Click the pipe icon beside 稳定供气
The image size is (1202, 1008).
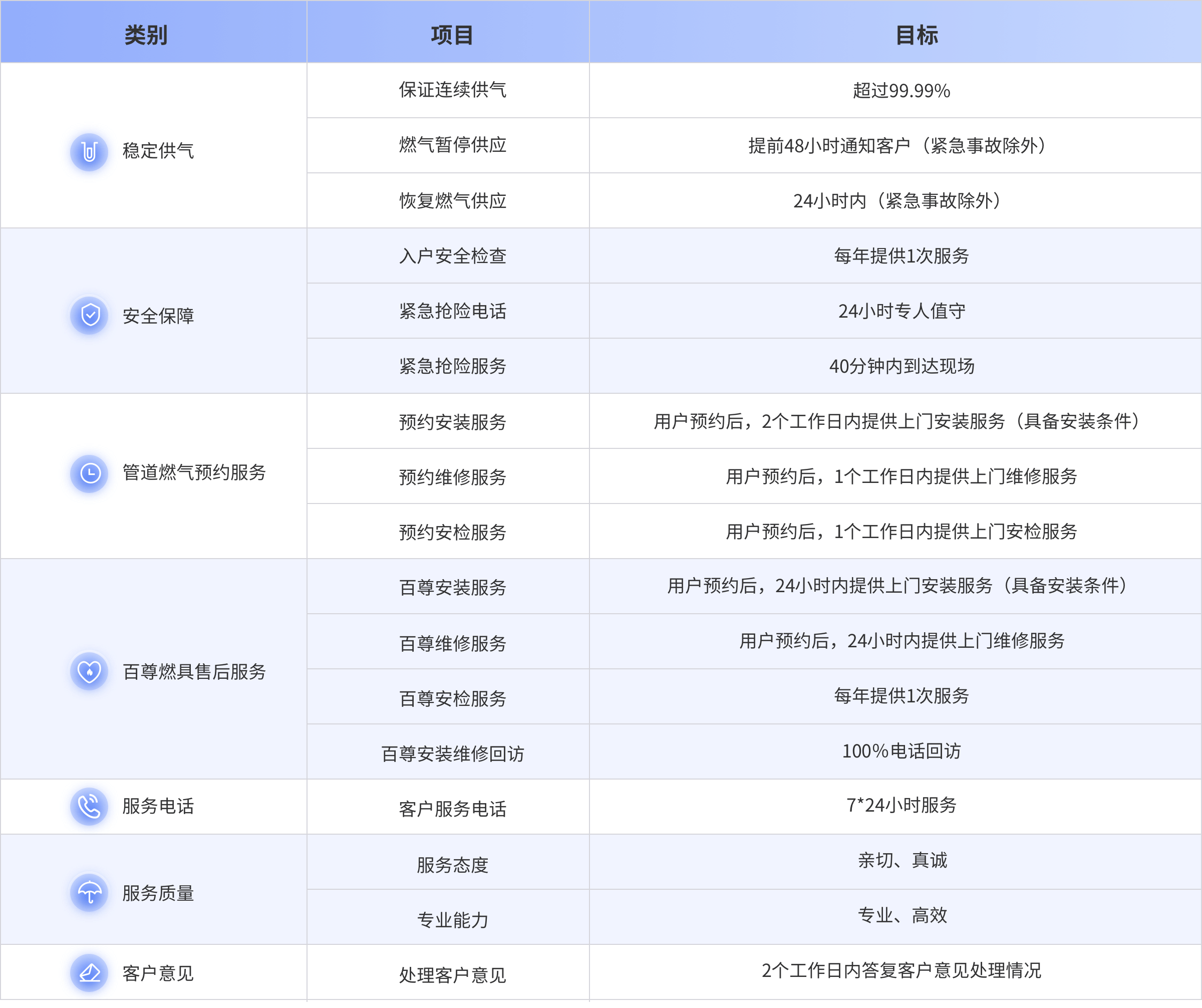(x=89, y=152)
